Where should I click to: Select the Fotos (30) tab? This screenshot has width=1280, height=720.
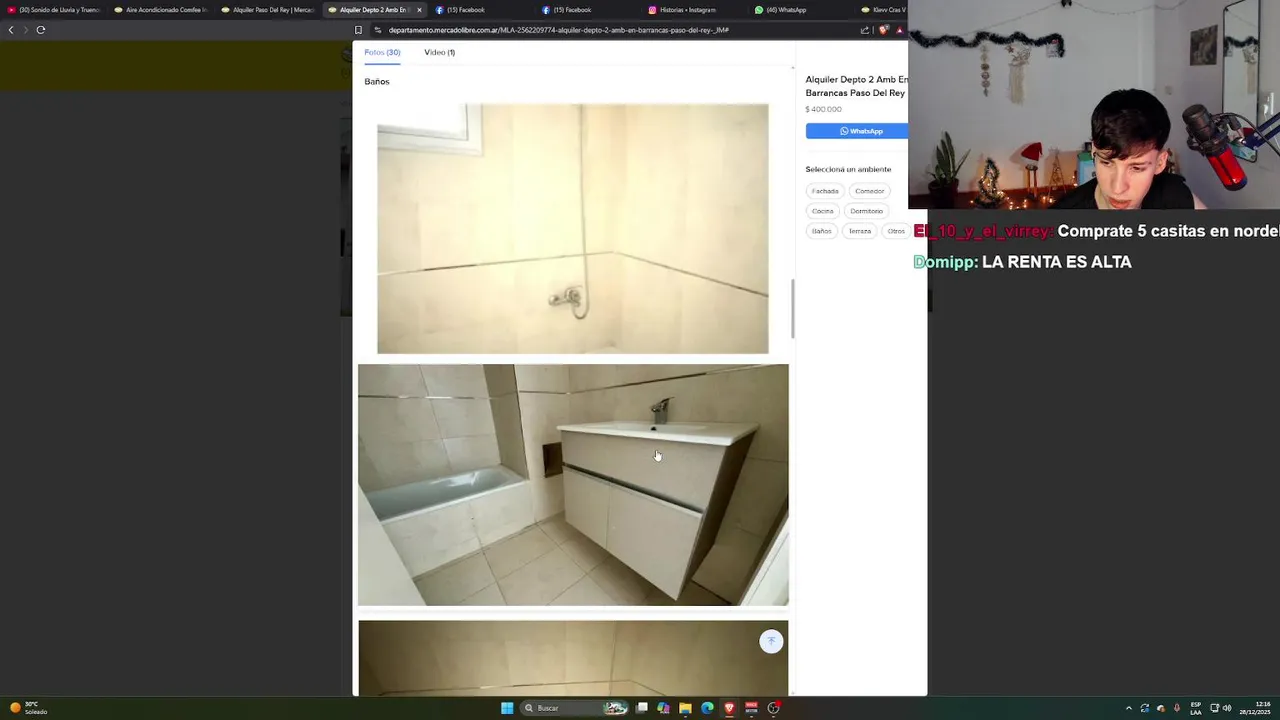tap(382, 52)
